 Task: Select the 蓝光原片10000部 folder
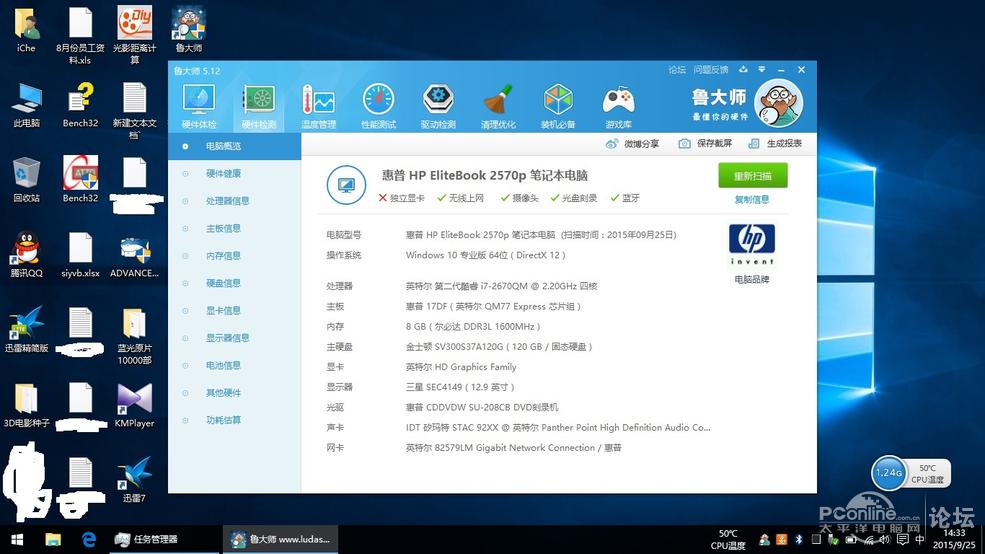[x=134, y=336]
